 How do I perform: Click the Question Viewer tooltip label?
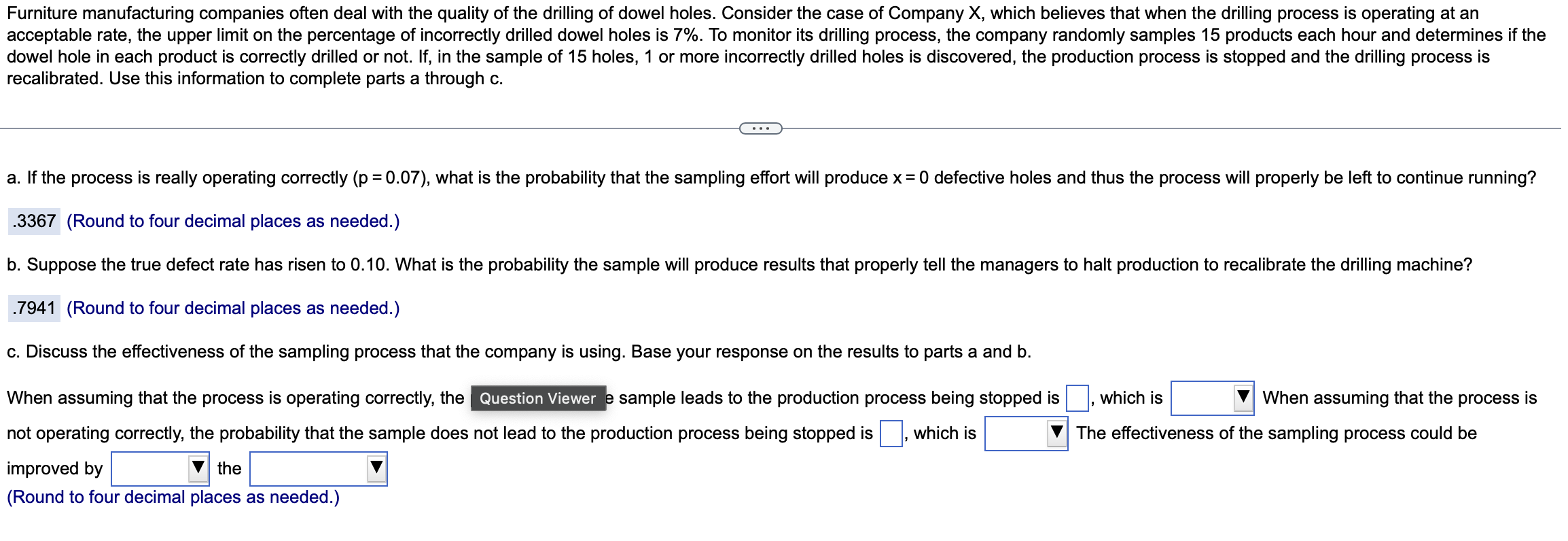(x=537, y=398)
